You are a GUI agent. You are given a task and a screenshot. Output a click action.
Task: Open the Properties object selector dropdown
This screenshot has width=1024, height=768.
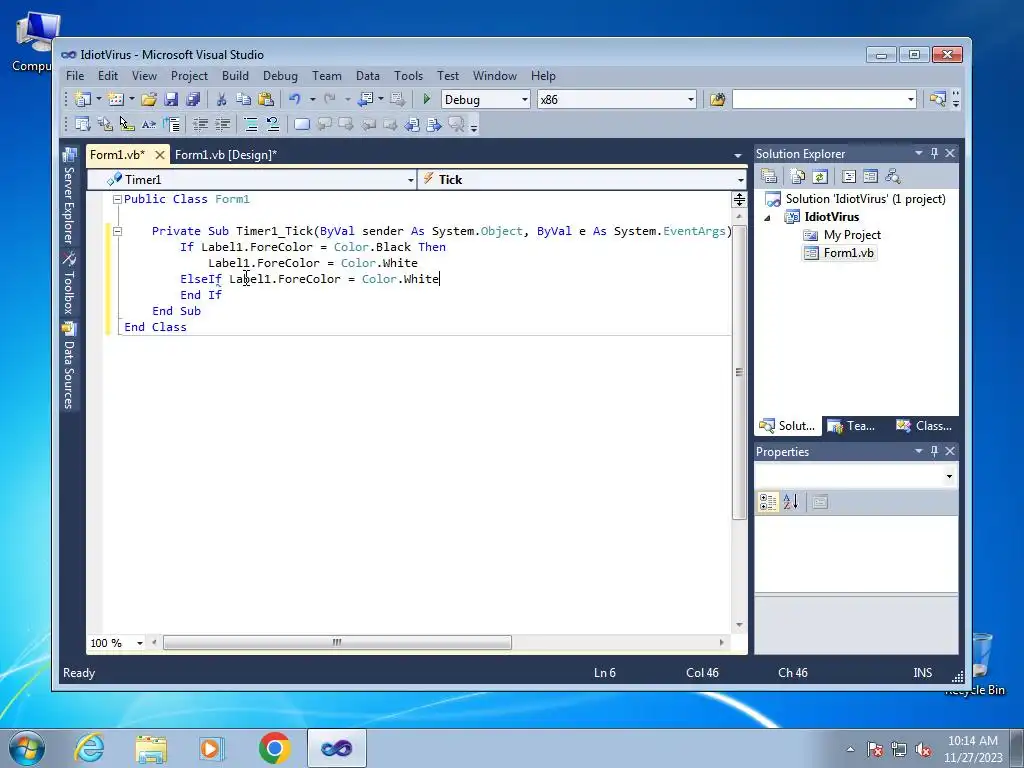(x=949, y=477)
